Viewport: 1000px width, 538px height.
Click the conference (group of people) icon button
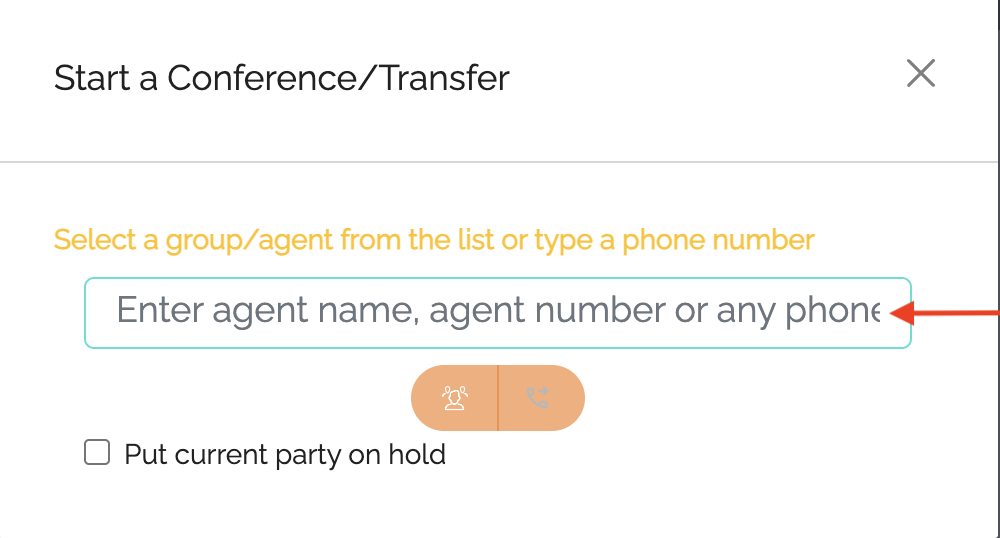[454, 398]
